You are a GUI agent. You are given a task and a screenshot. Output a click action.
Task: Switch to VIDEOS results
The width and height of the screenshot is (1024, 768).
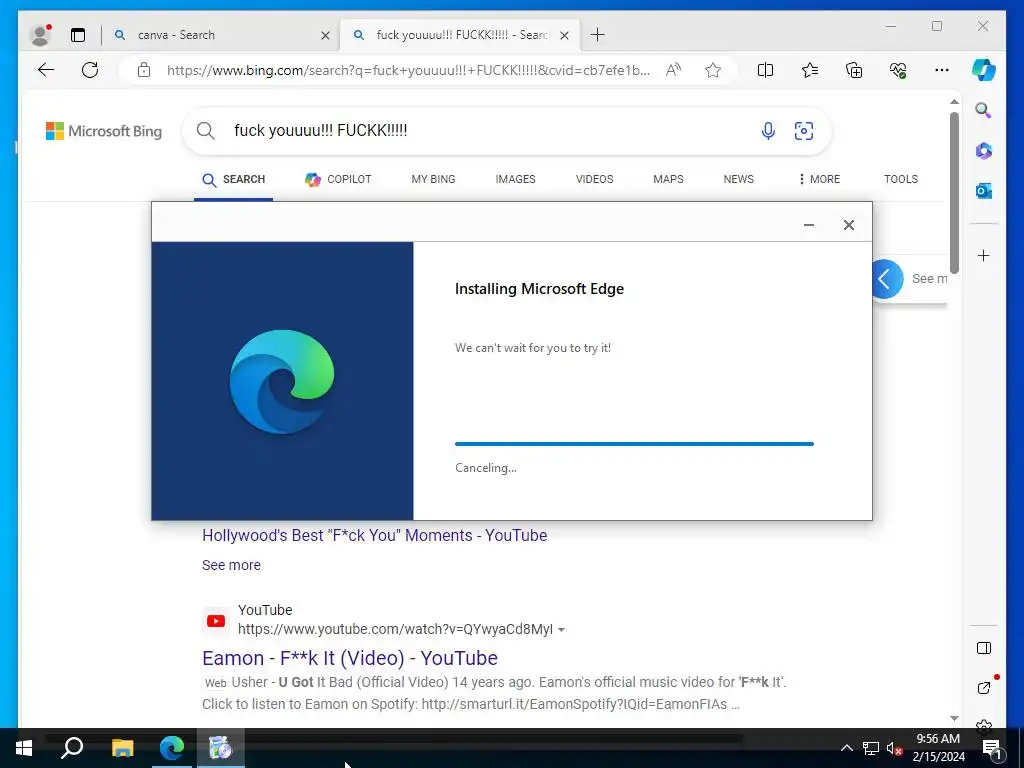pos(594,180)
